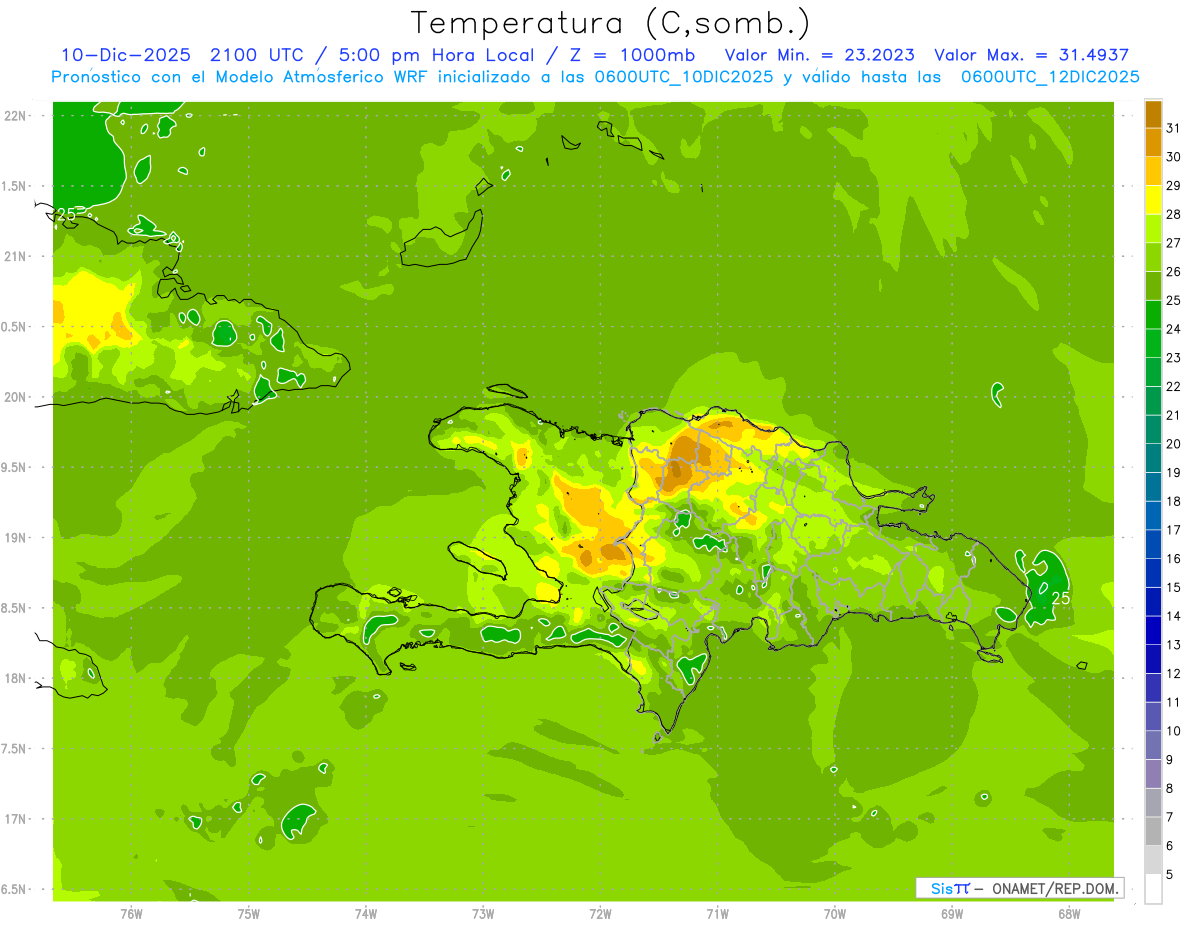The width and height of the screenshot is (1200, 927).
Task: Click the orange swatch between 30 and 31
Action: pyautogui.click(x=1153, y=142)
